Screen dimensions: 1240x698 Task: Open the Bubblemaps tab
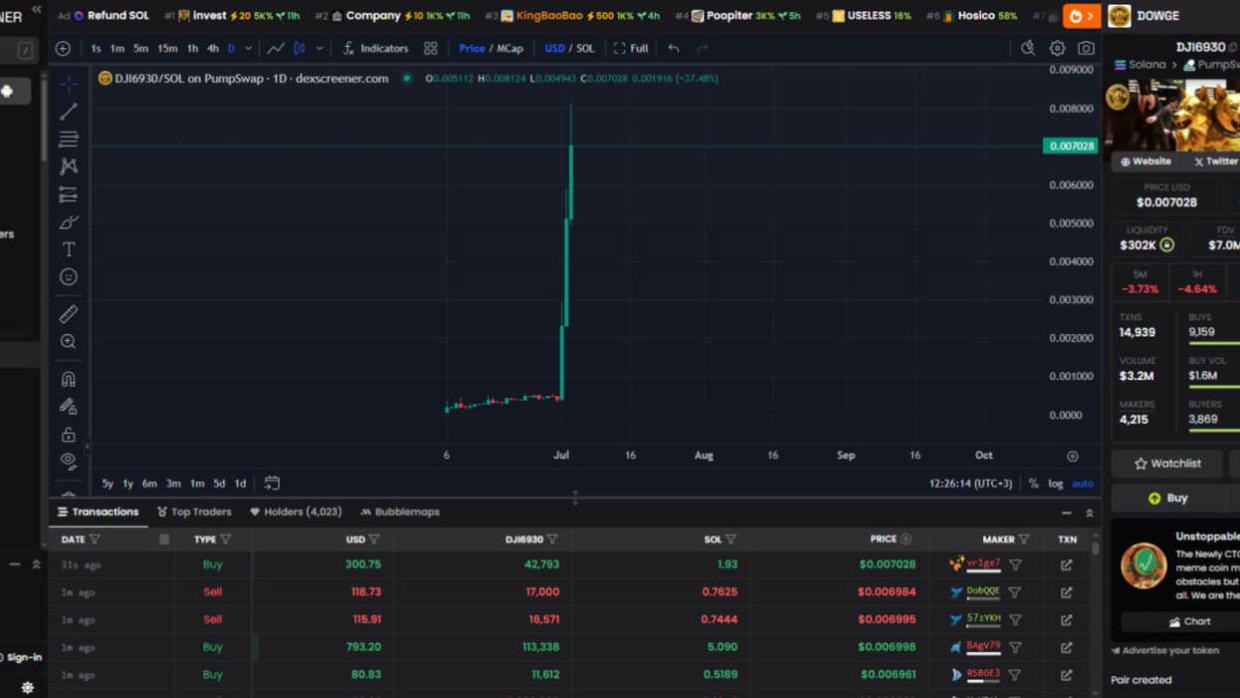(400, 512)
